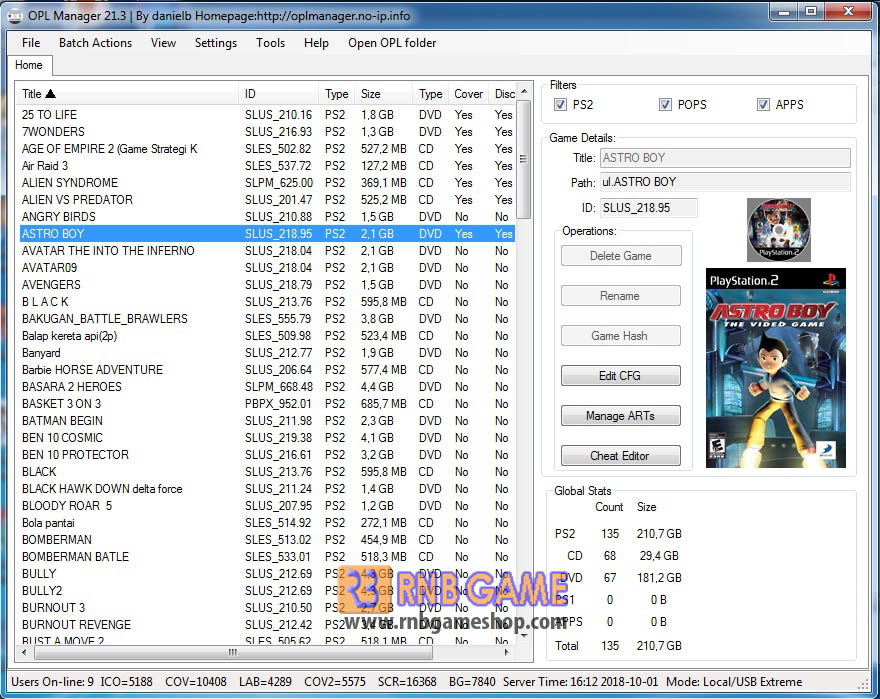Select the BATMAN BEGIN row
The image size is (880, 699).
point(267,421)
